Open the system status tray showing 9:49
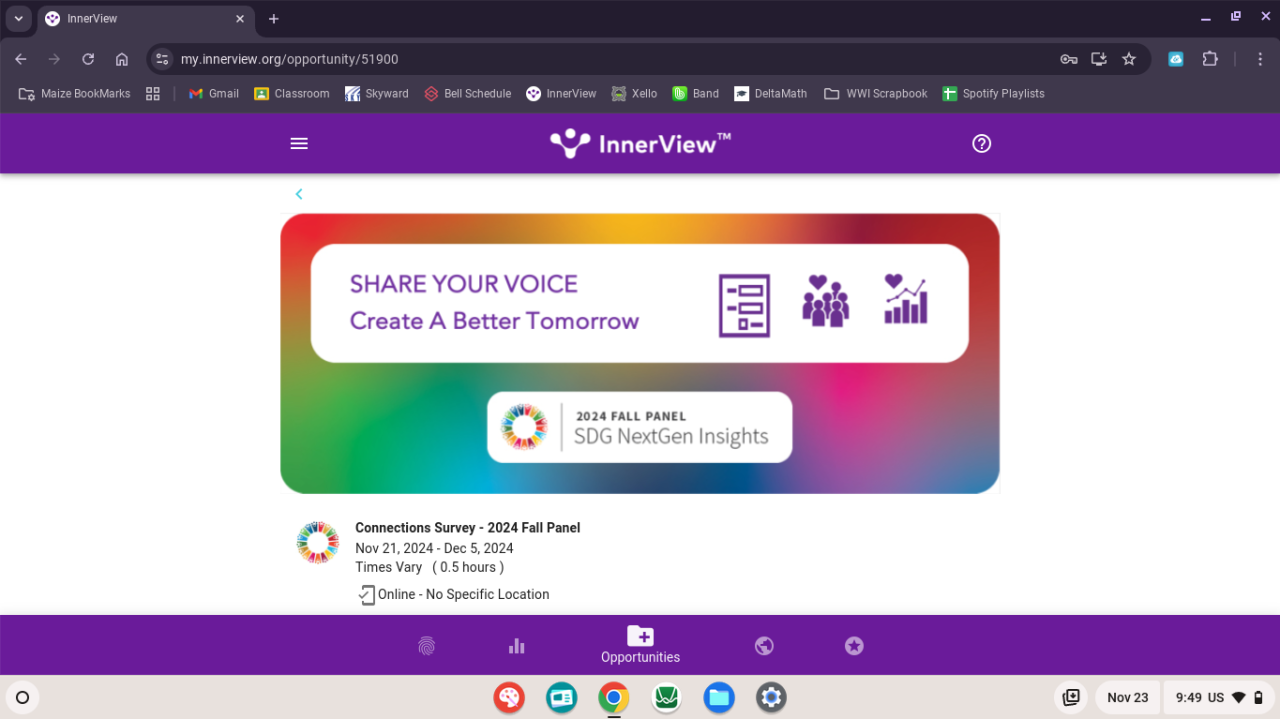This screenshot has width=1280, height=719. tap(1220, 697)
